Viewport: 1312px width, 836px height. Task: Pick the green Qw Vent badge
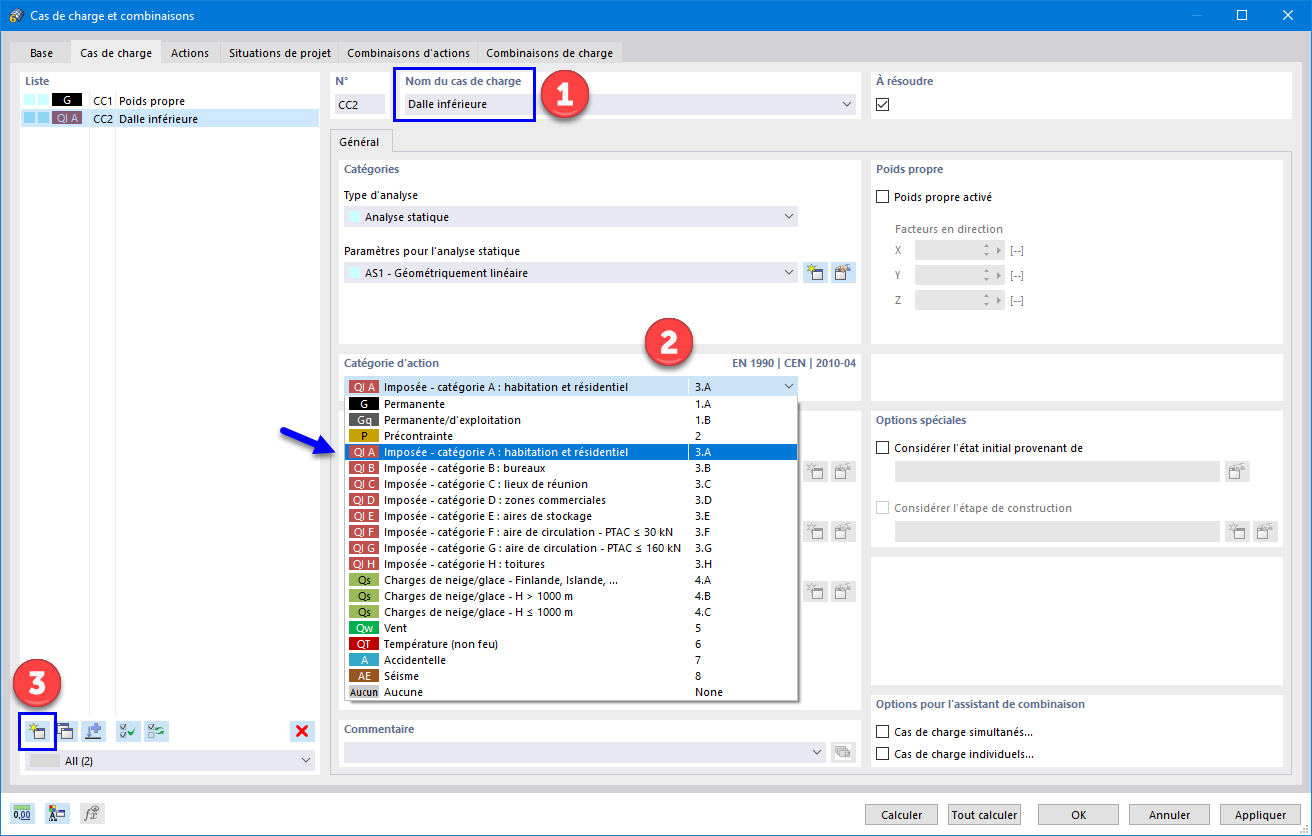click(363, 628)
